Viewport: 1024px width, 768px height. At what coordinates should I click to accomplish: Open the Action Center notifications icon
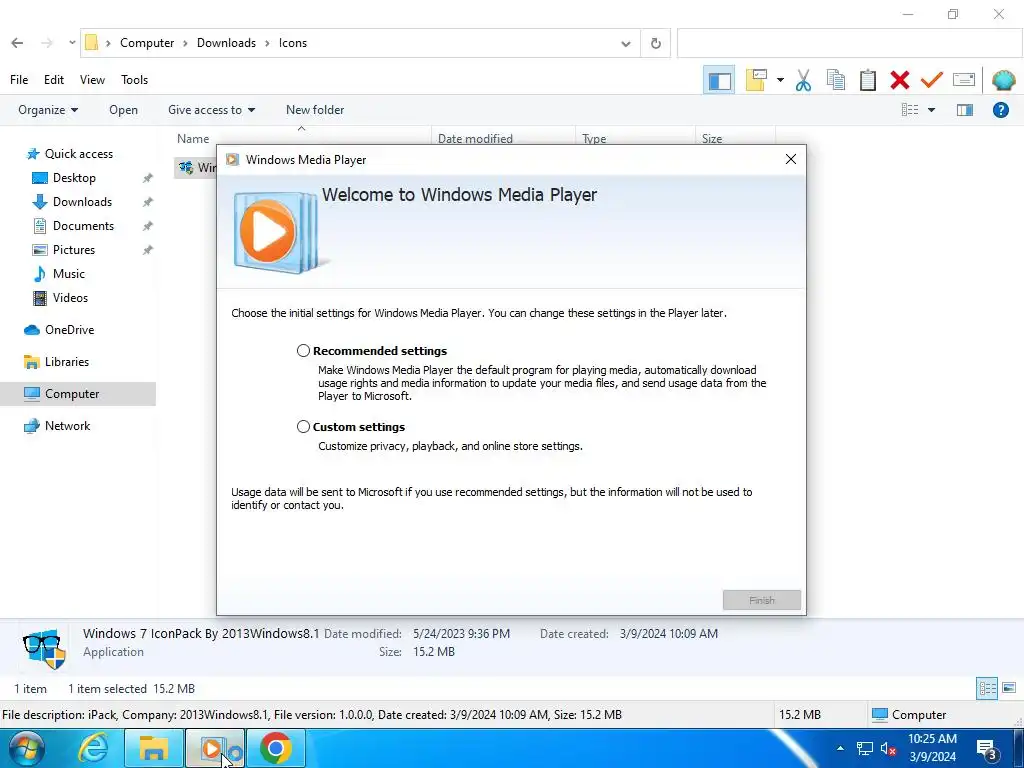click(x=987, y=750)
